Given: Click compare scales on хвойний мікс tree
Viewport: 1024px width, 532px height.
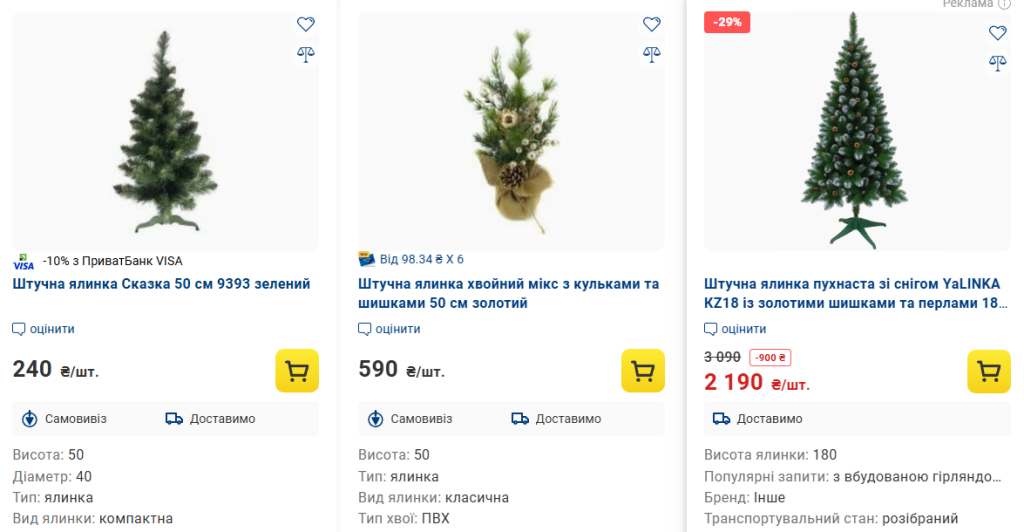Looking at the screenshot, I should tap(652, 54).
